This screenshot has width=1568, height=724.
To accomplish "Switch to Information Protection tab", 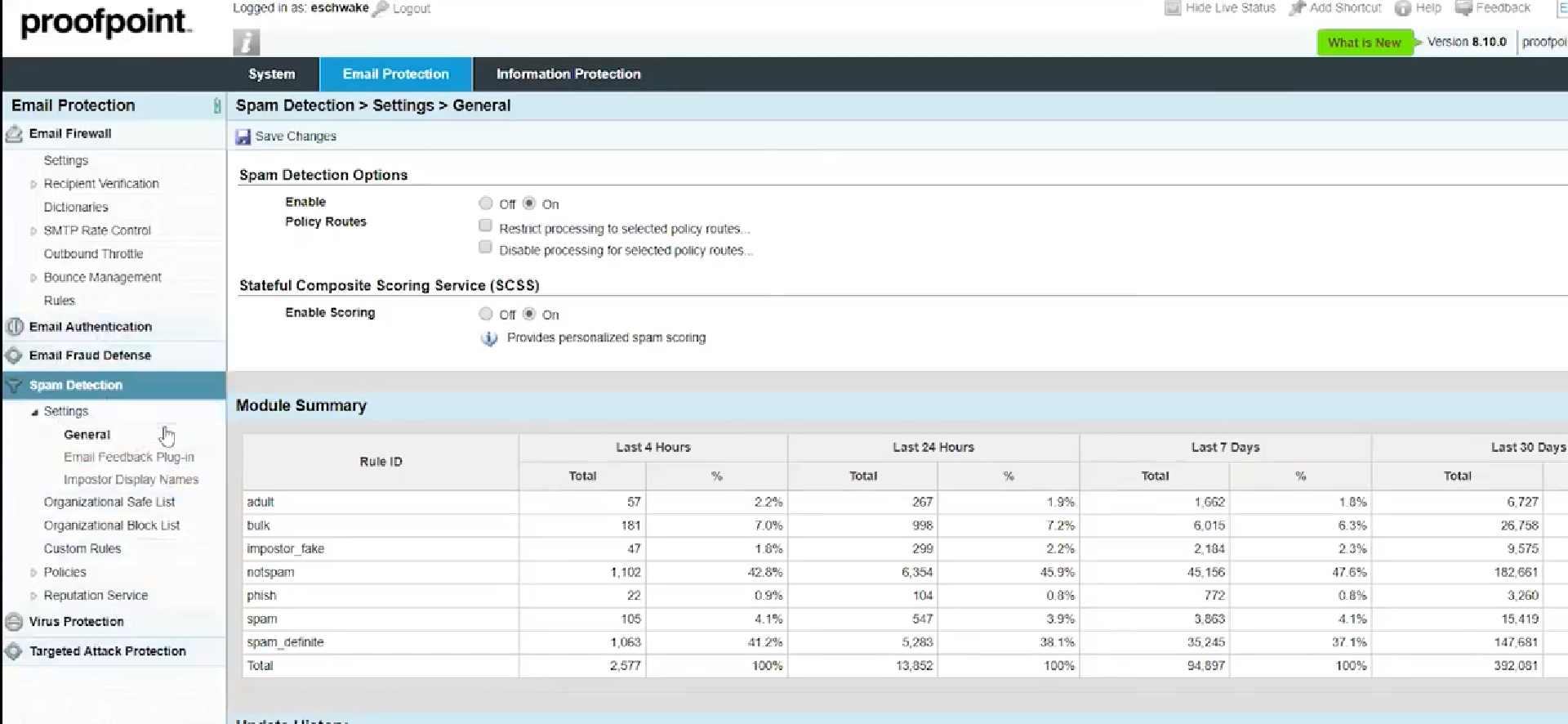I will click(x=568, y=74).
